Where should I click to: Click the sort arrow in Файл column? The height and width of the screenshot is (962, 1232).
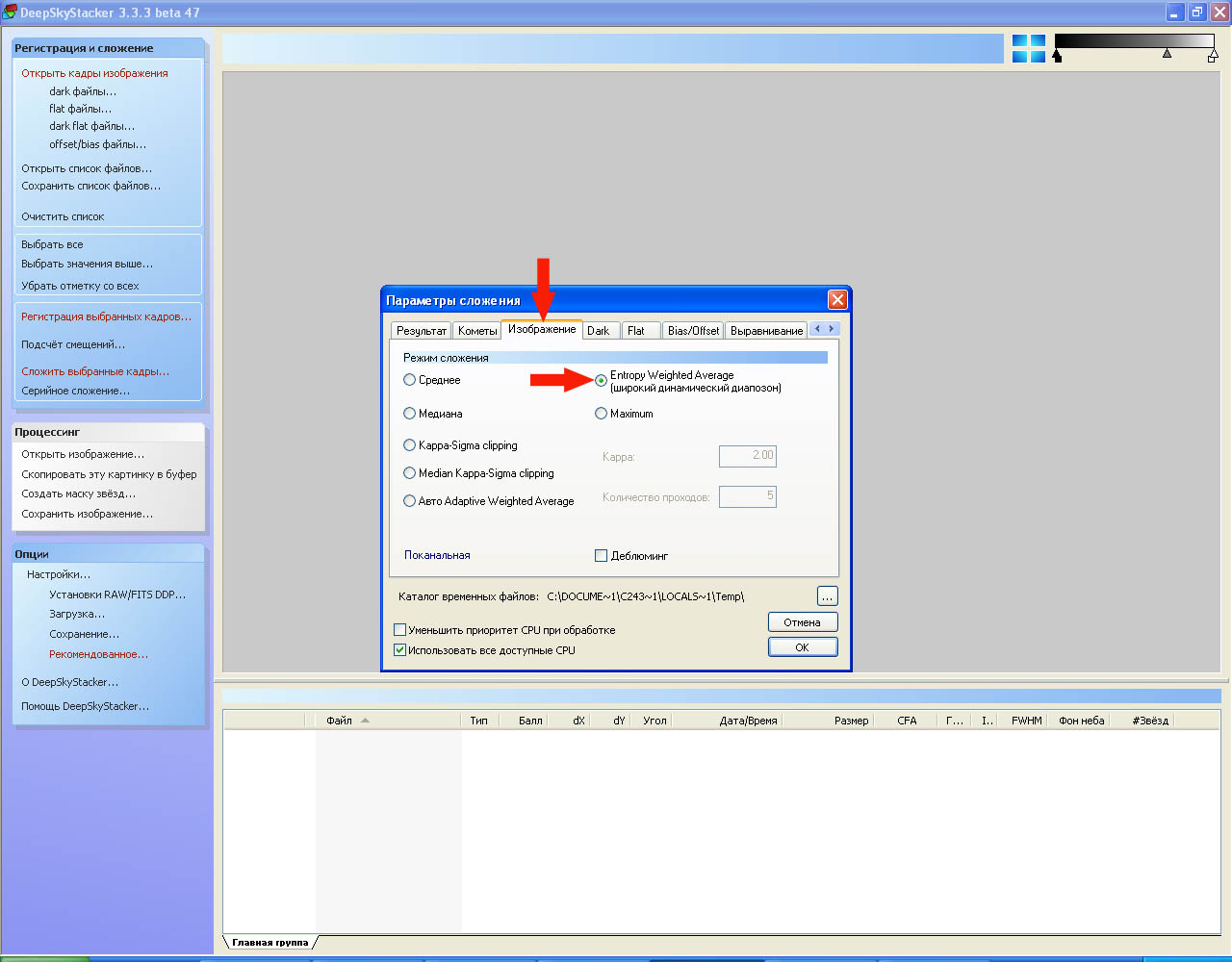365,721
